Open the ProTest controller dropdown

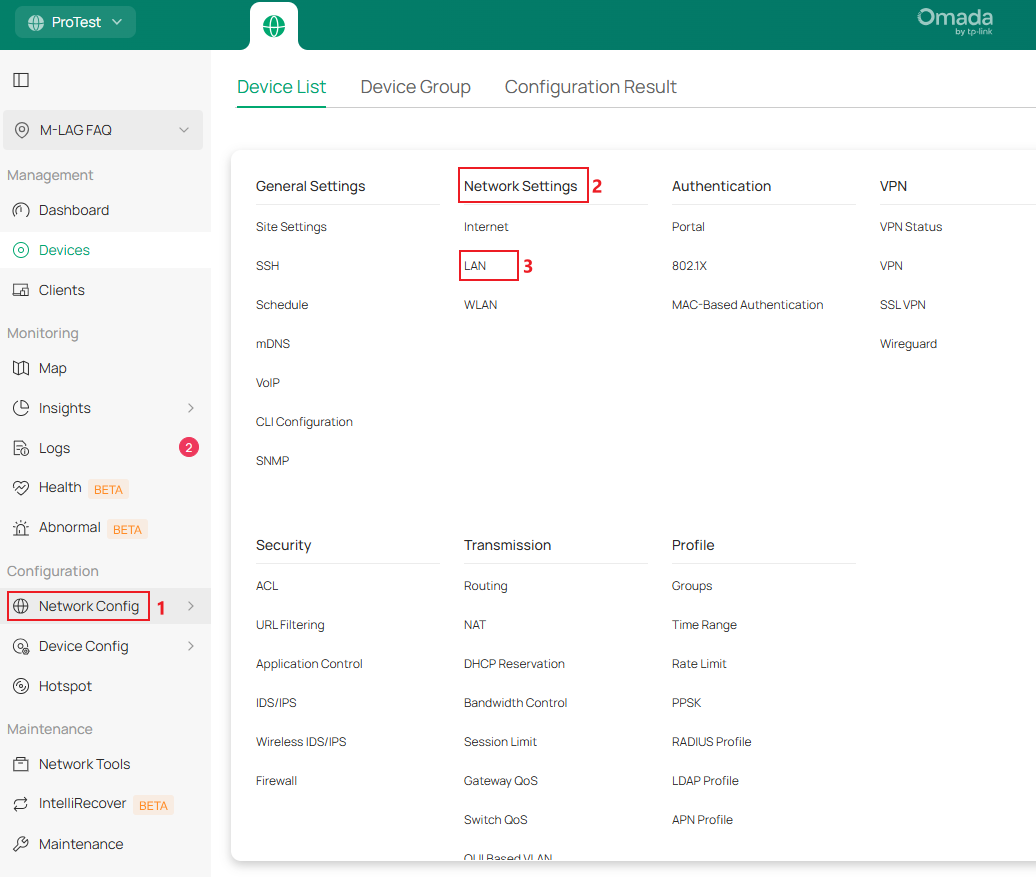pyautogui.click(x=75, y=21)
